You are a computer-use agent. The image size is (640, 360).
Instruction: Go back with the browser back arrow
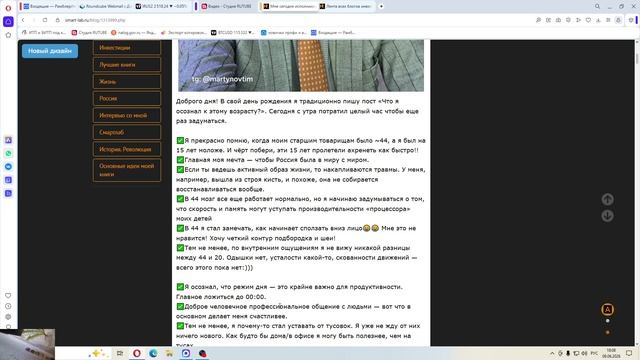pos(23,20)
